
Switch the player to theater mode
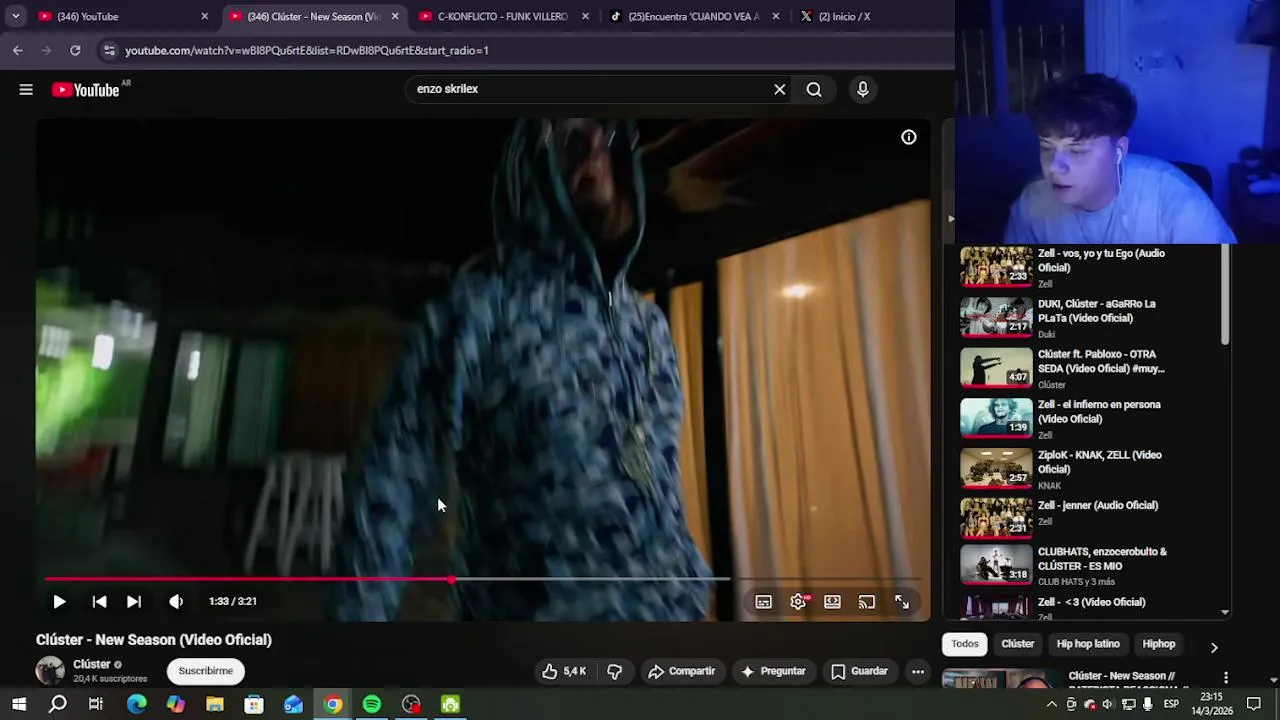coord(832,602)
